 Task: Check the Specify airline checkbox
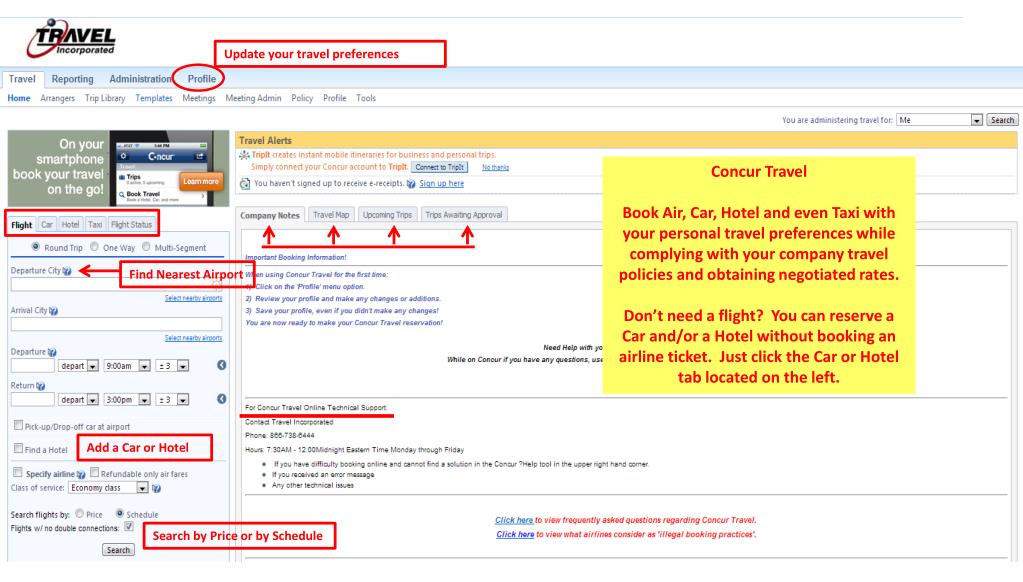point(18,472)
